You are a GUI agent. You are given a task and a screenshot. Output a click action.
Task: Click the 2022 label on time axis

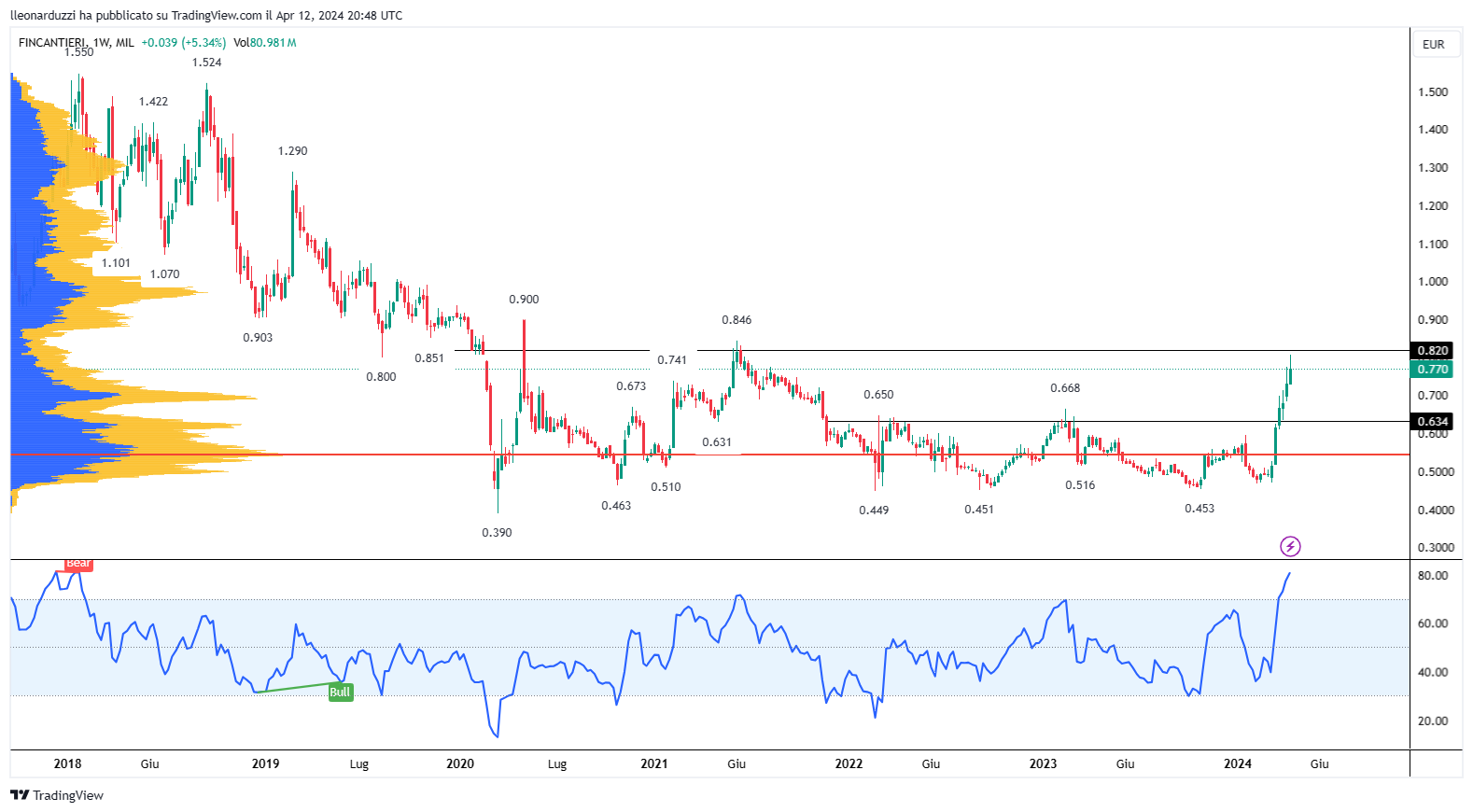[x=849, y=763]
